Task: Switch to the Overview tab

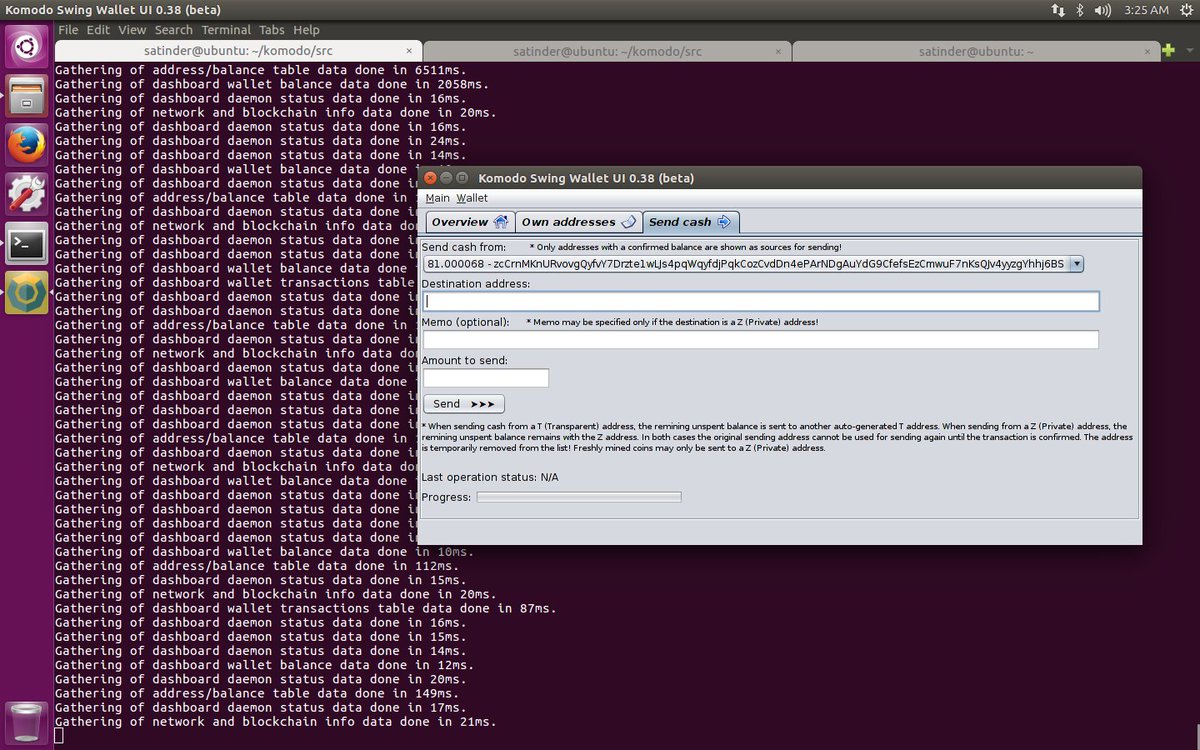Action: click(470, 222)
